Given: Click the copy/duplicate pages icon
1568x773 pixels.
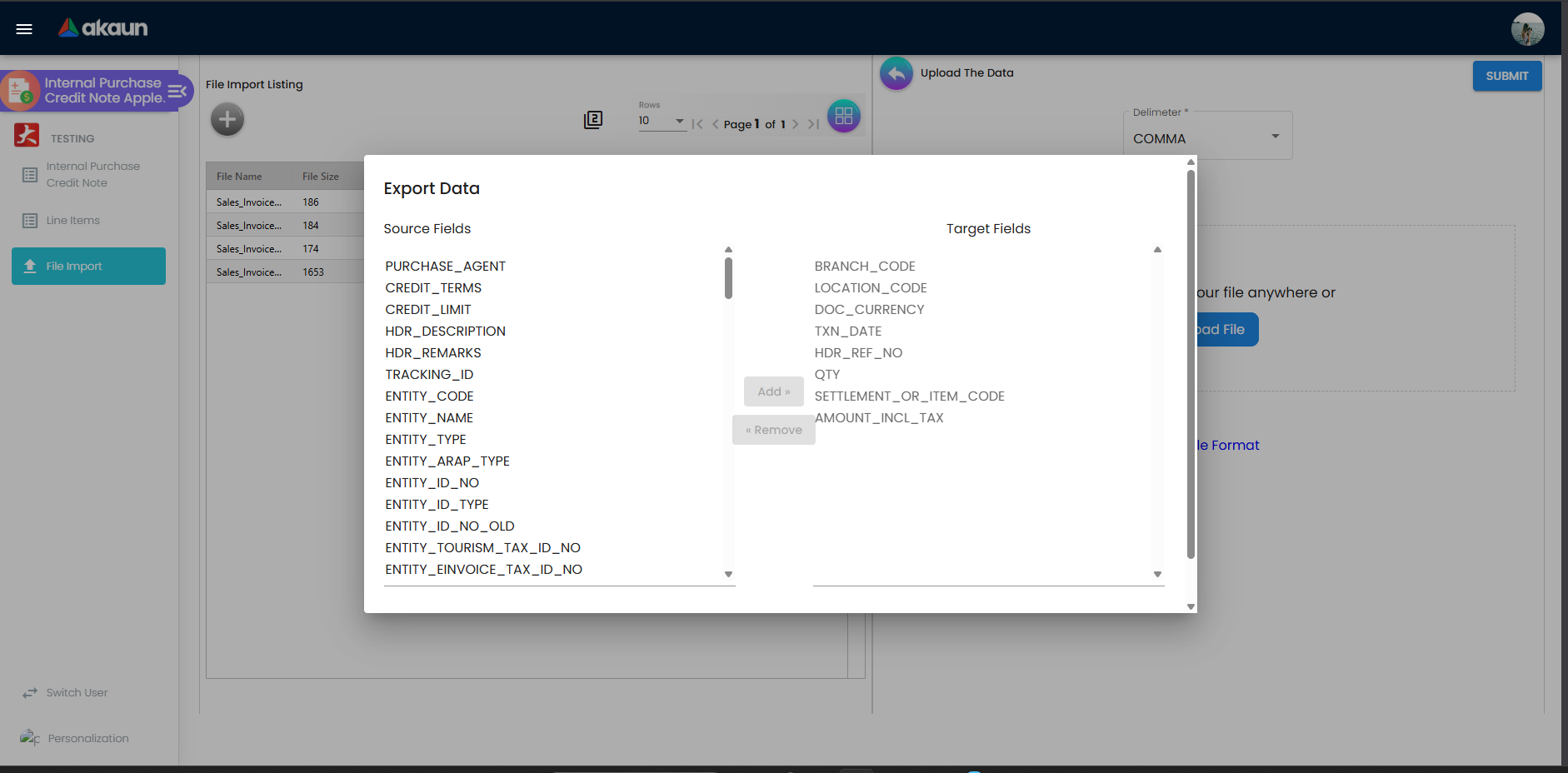Looking at the screenshot, I should click(593, 119).
